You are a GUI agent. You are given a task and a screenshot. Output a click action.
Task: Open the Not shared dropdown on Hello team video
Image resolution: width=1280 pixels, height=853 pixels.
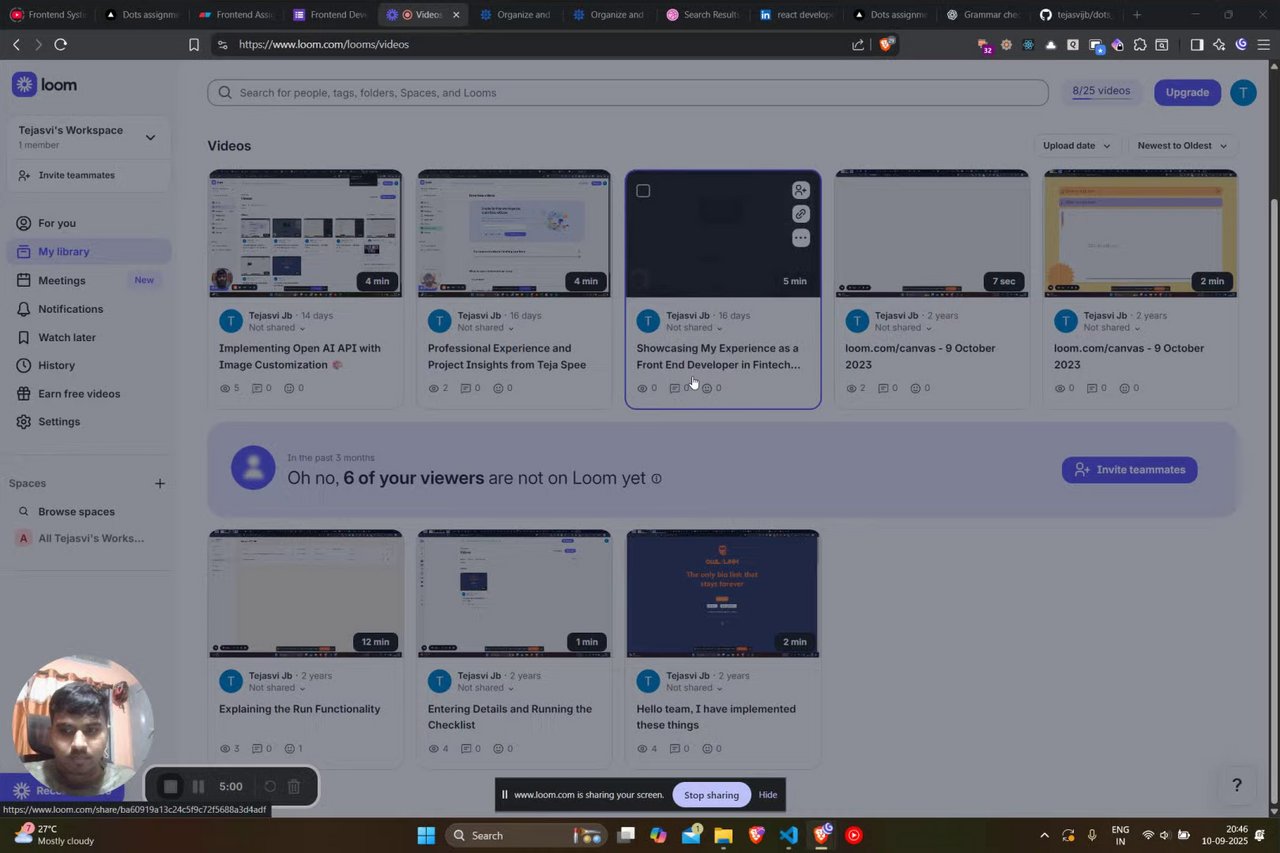(x=695, y=688)
